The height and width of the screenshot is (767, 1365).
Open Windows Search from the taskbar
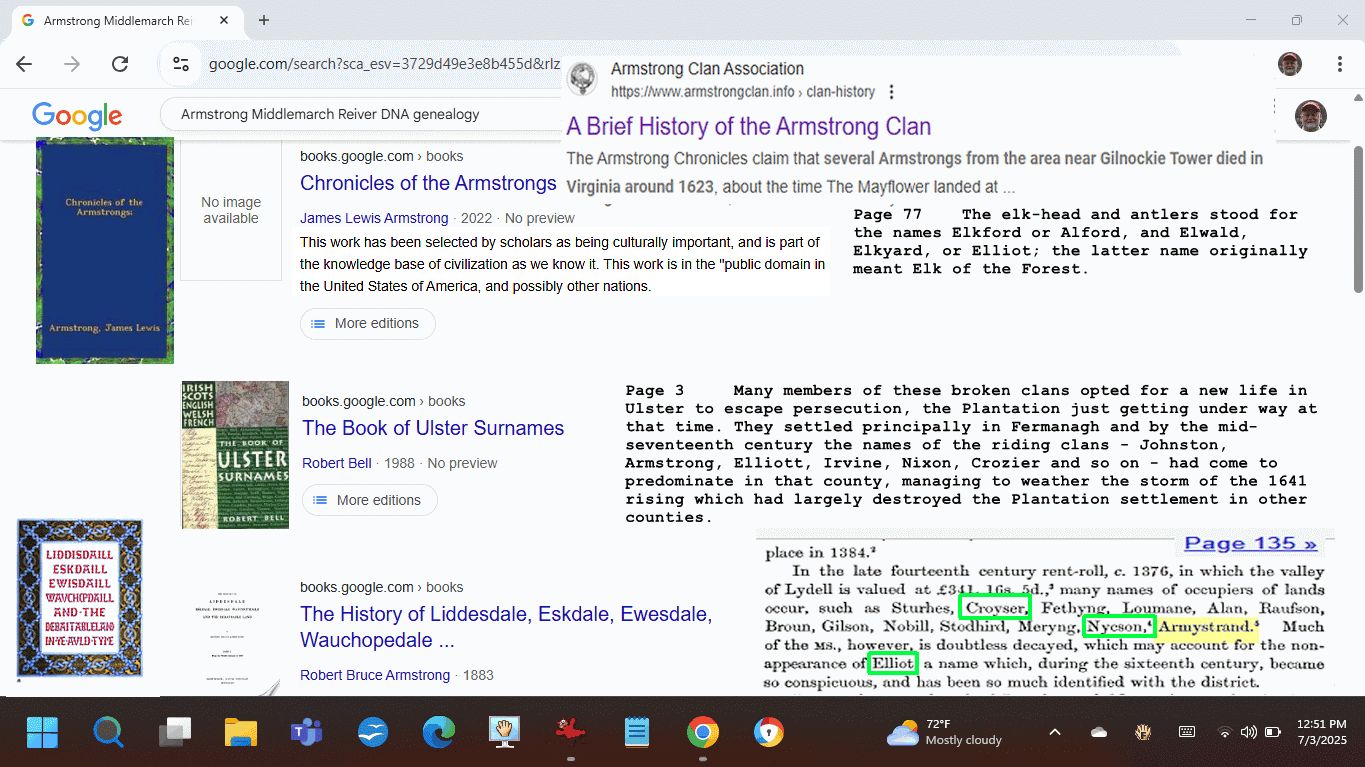point(108,733)
